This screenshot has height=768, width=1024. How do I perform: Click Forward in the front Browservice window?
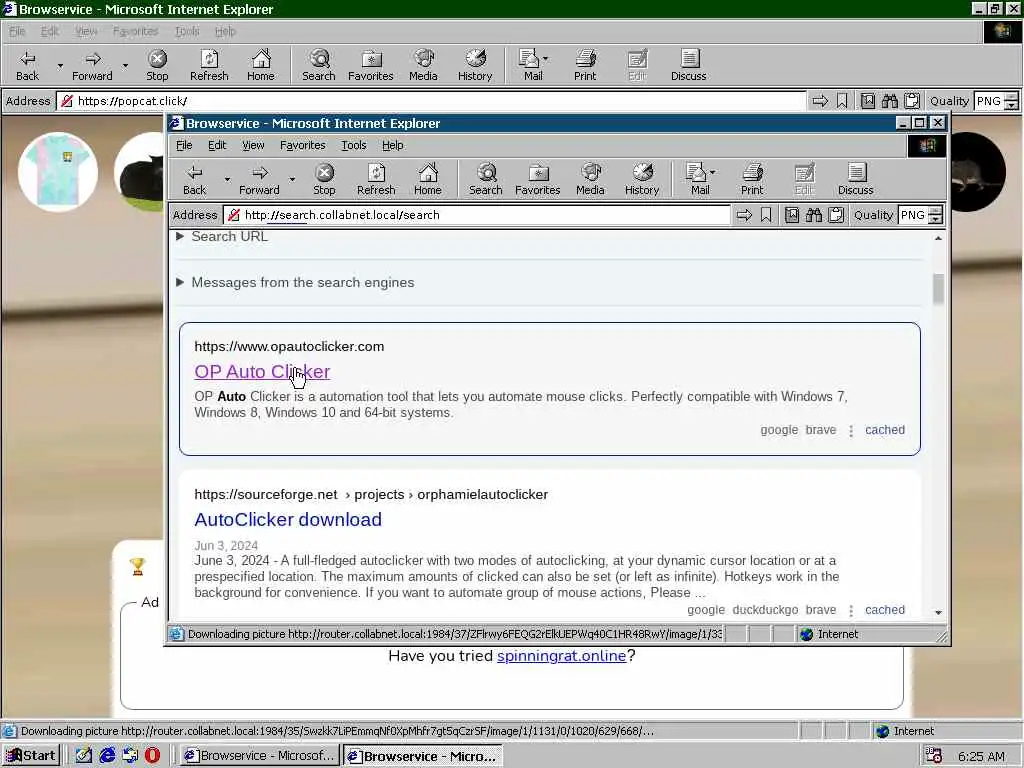pos(259,179)
